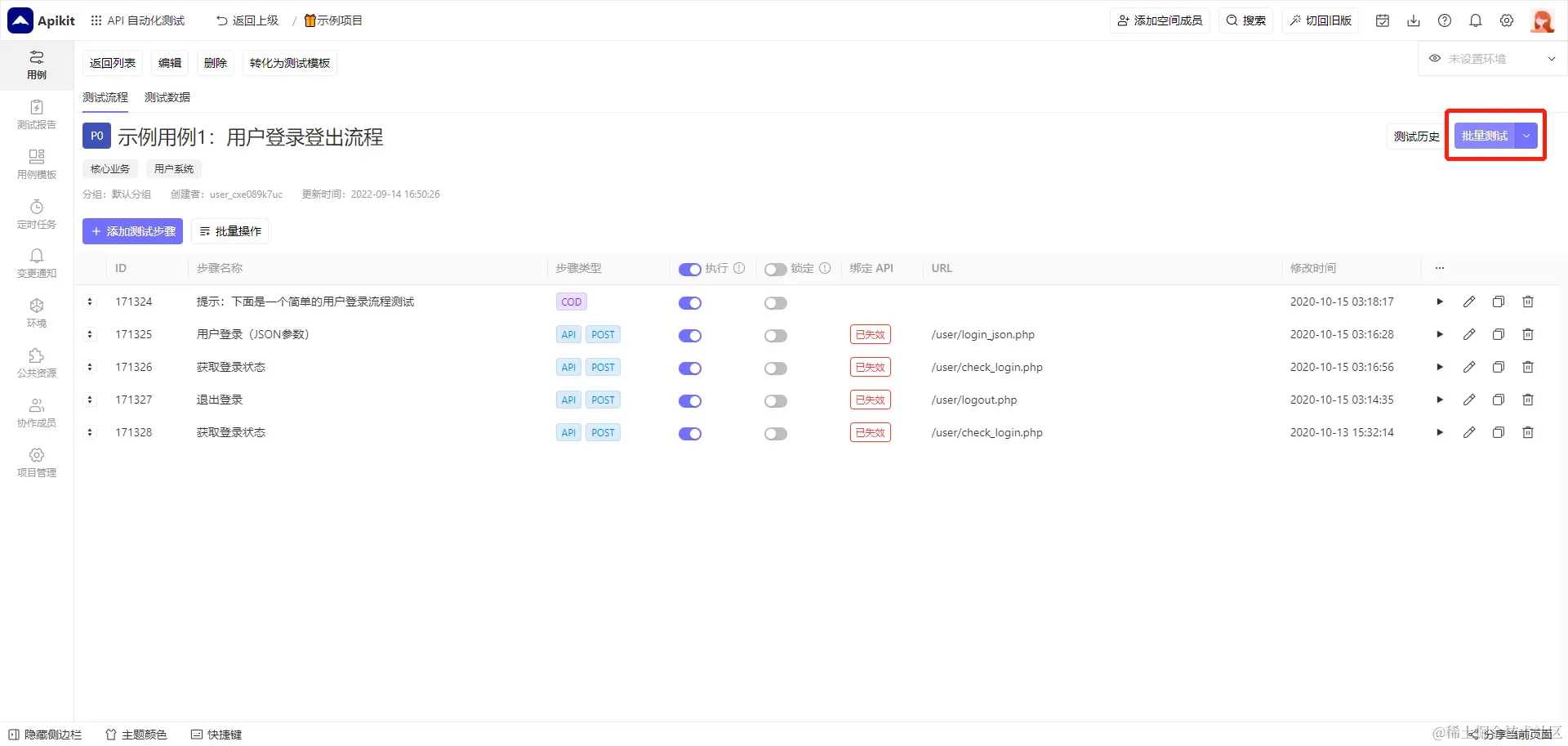Open the settings gear in top bar
The width and height of the screenshot is (1568, 746).
[1507, 20]
